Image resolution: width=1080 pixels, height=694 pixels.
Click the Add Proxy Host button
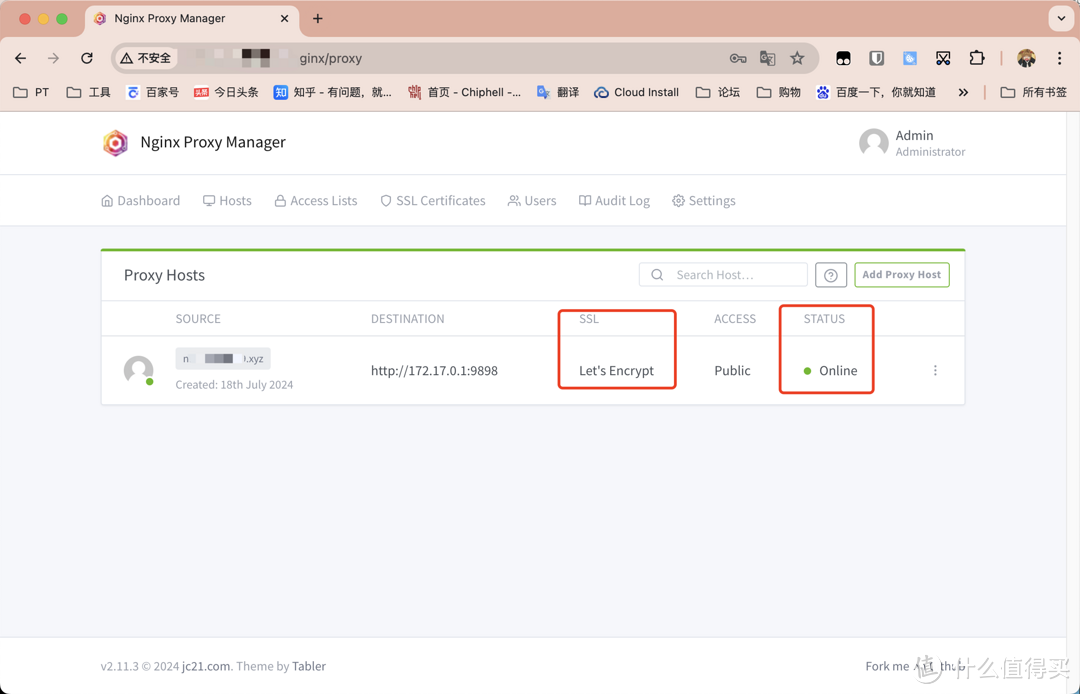tap(901, 274)
